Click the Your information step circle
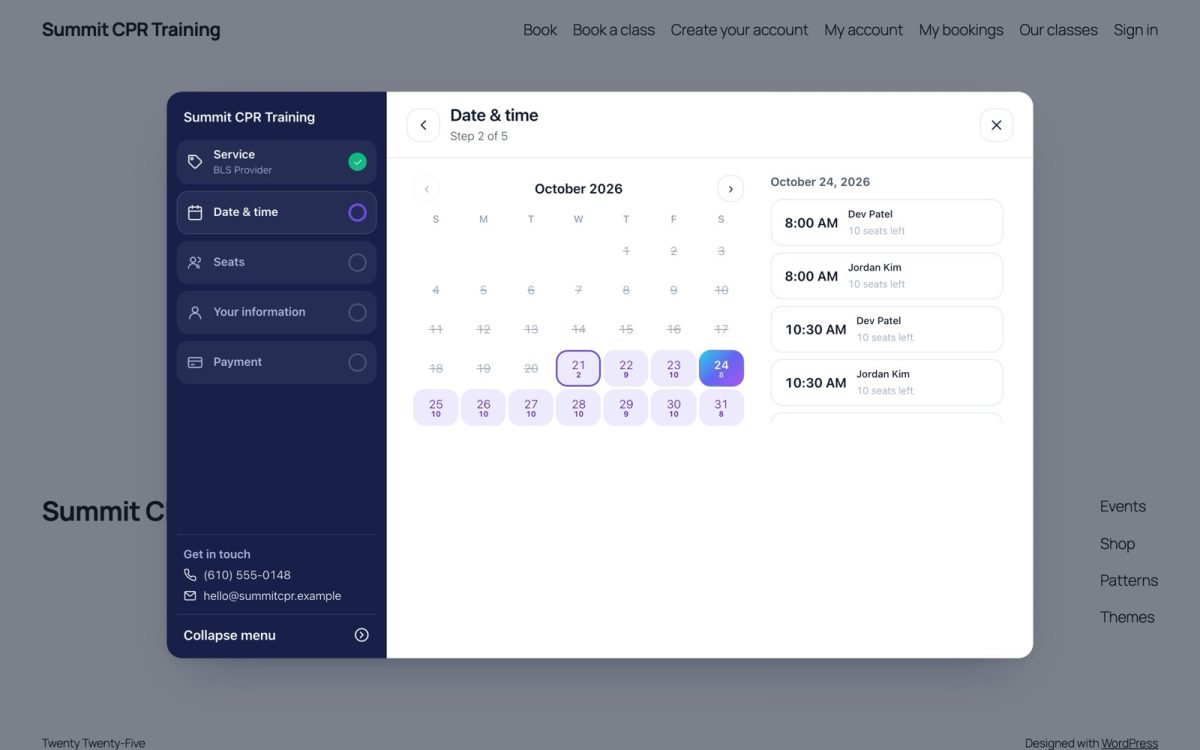The image size is (1200, 750). tap(357, 312)
